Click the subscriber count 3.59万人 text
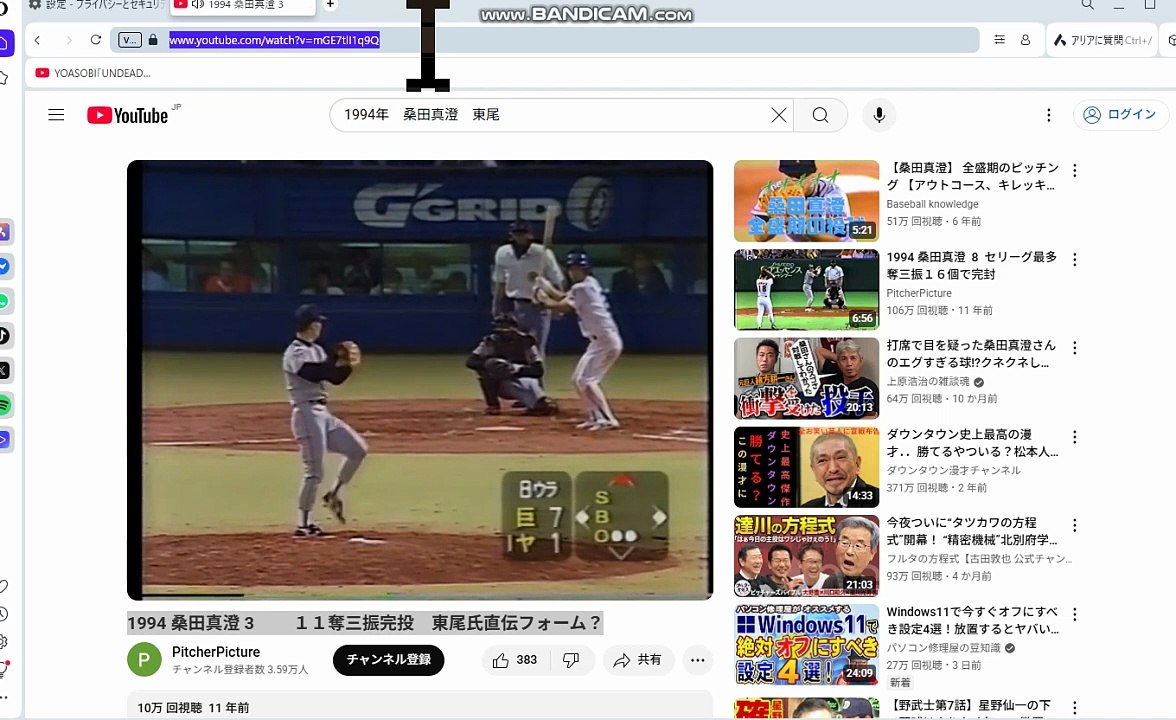This screenshot has height=720, width=1176. 240,669
